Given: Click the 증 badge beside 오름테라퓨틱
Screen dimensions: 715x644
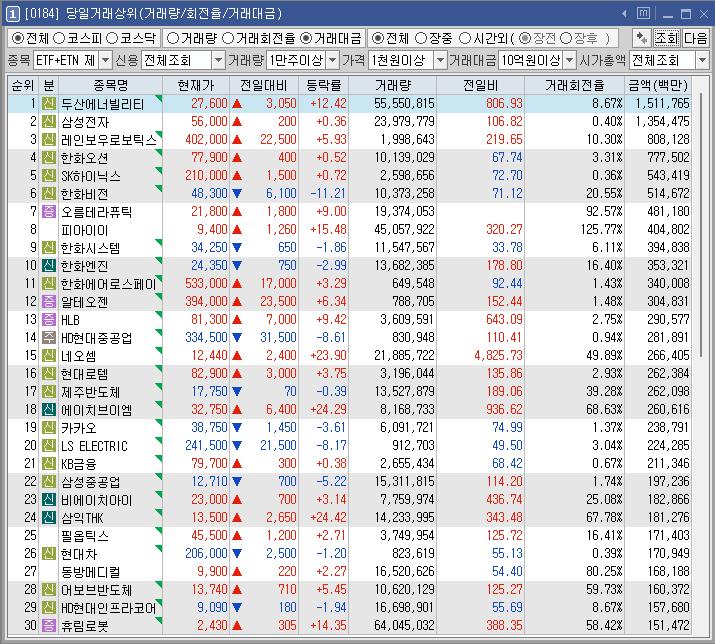Looking at the screenshot, I should [49, 212].
